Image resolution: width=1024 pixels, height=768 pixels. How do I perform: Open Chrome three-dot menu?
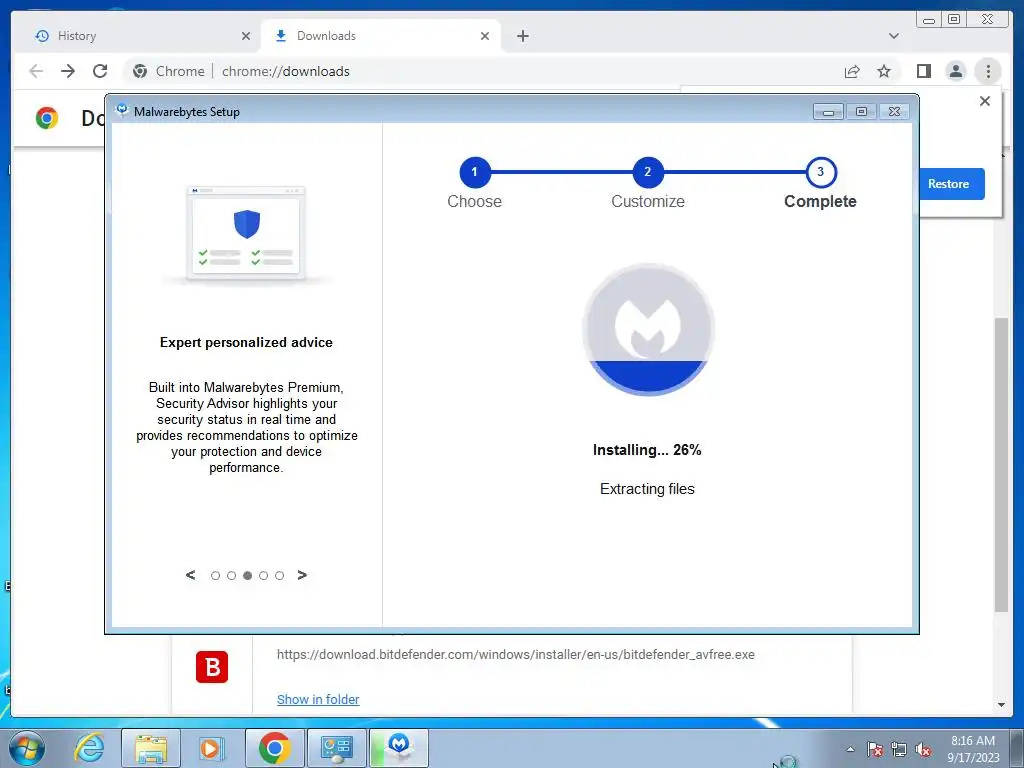pyautogui.click(x=988, y=71)
